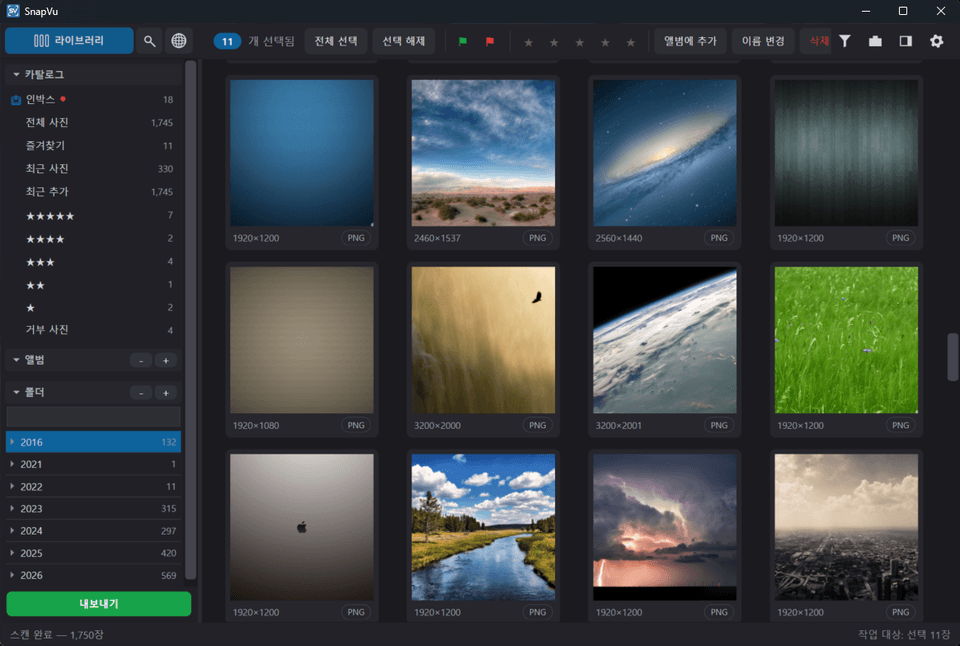The width and height of the screenshot is (960, 646).
Task: Toggle the side panel layout icon
Action: click(906, 41)
